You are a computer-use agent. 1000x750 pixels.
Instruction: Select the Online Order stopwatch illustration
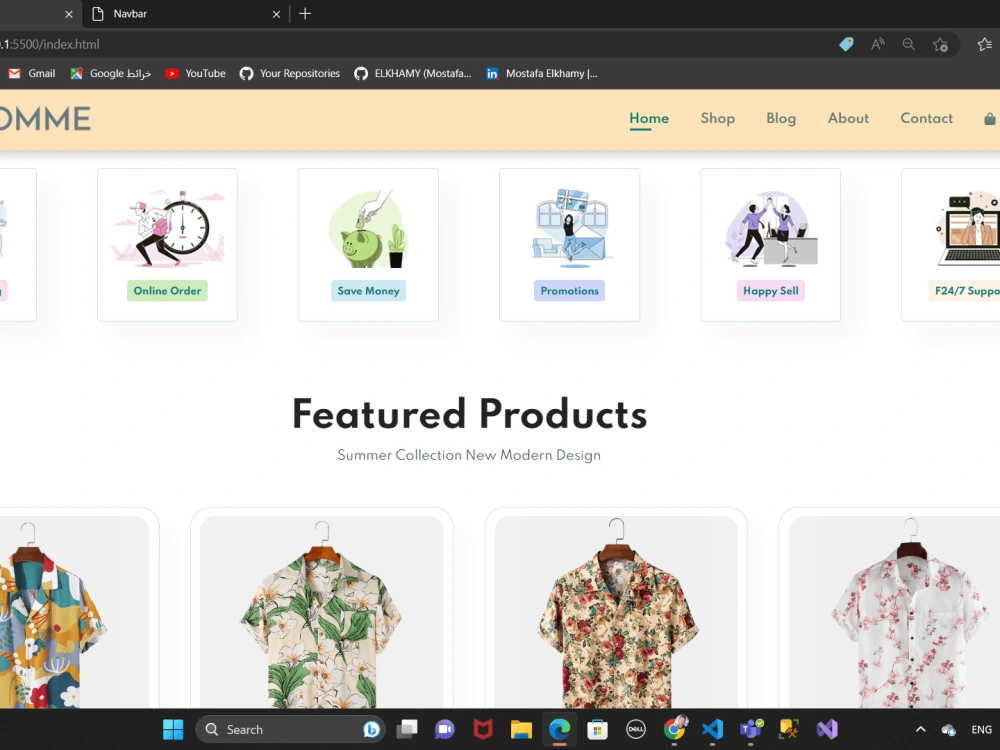click(168, 228)
